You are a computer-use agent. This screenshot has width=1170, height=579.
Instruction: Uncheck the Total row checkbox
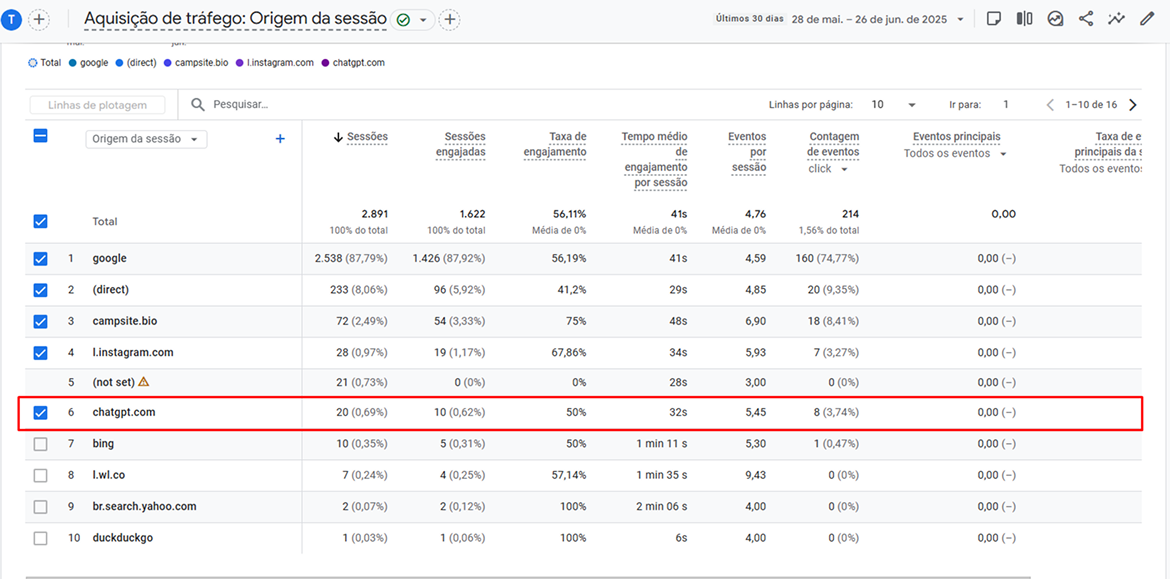point(41,222)
